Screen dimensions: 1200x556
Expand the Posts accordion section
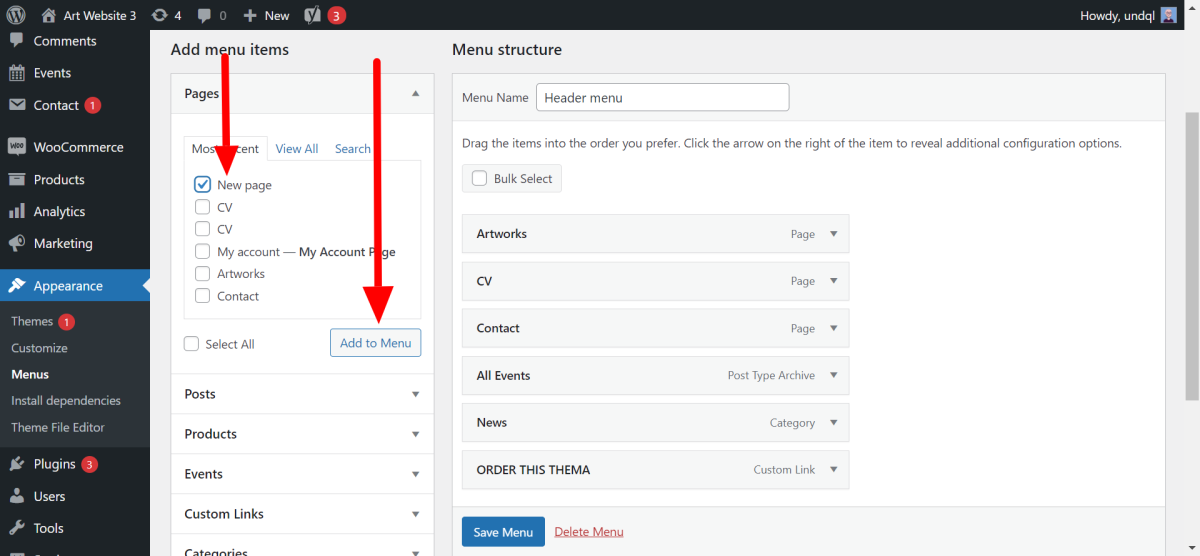(302, 394)
